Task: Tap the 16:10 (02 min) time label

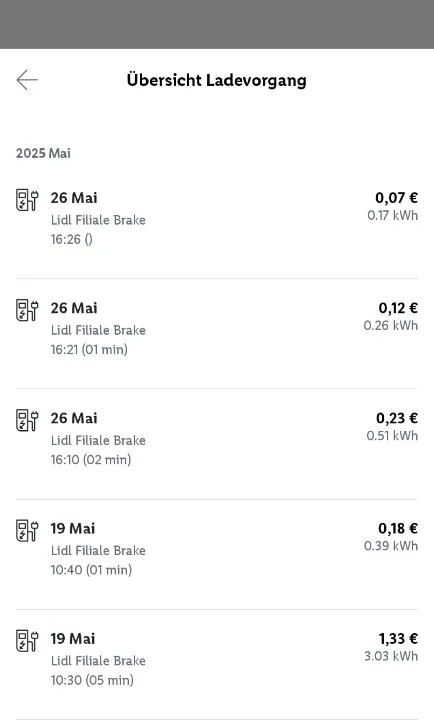Action: click(91, 460)
